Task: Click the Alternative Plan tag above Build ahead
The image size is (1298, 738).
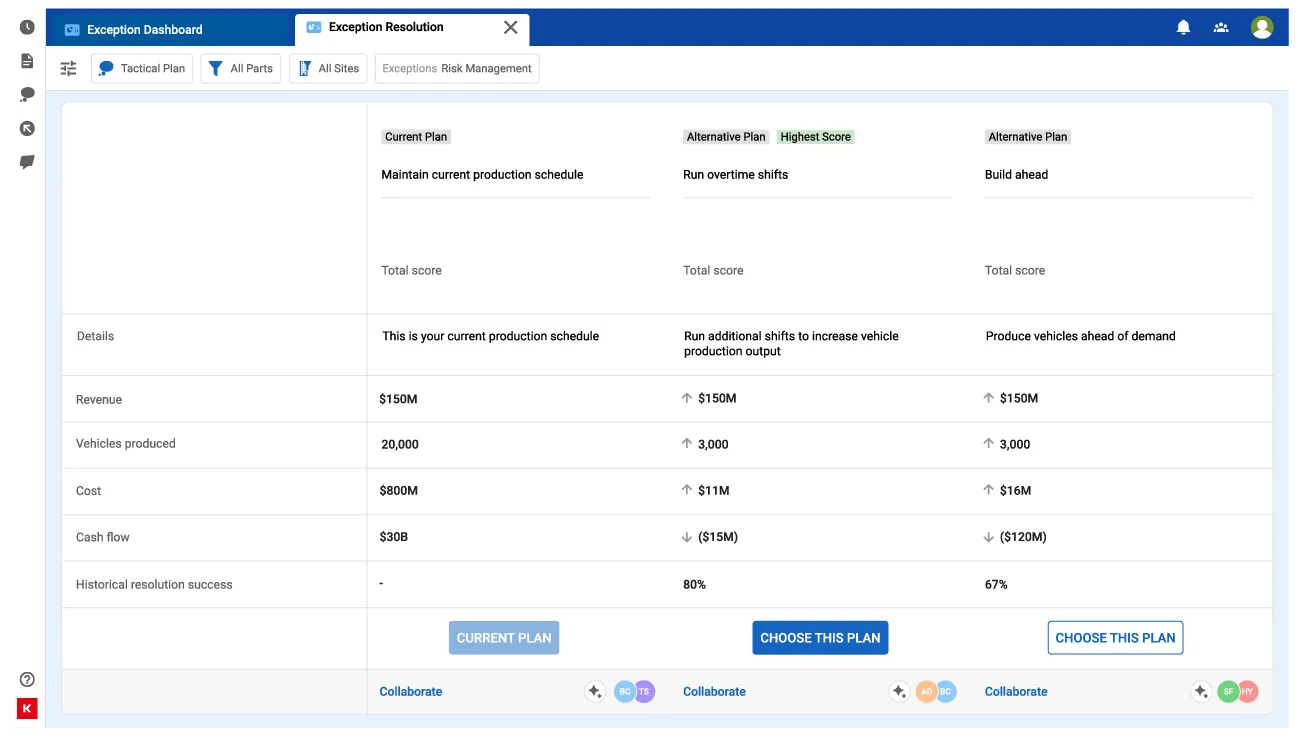Action: 1028,137
